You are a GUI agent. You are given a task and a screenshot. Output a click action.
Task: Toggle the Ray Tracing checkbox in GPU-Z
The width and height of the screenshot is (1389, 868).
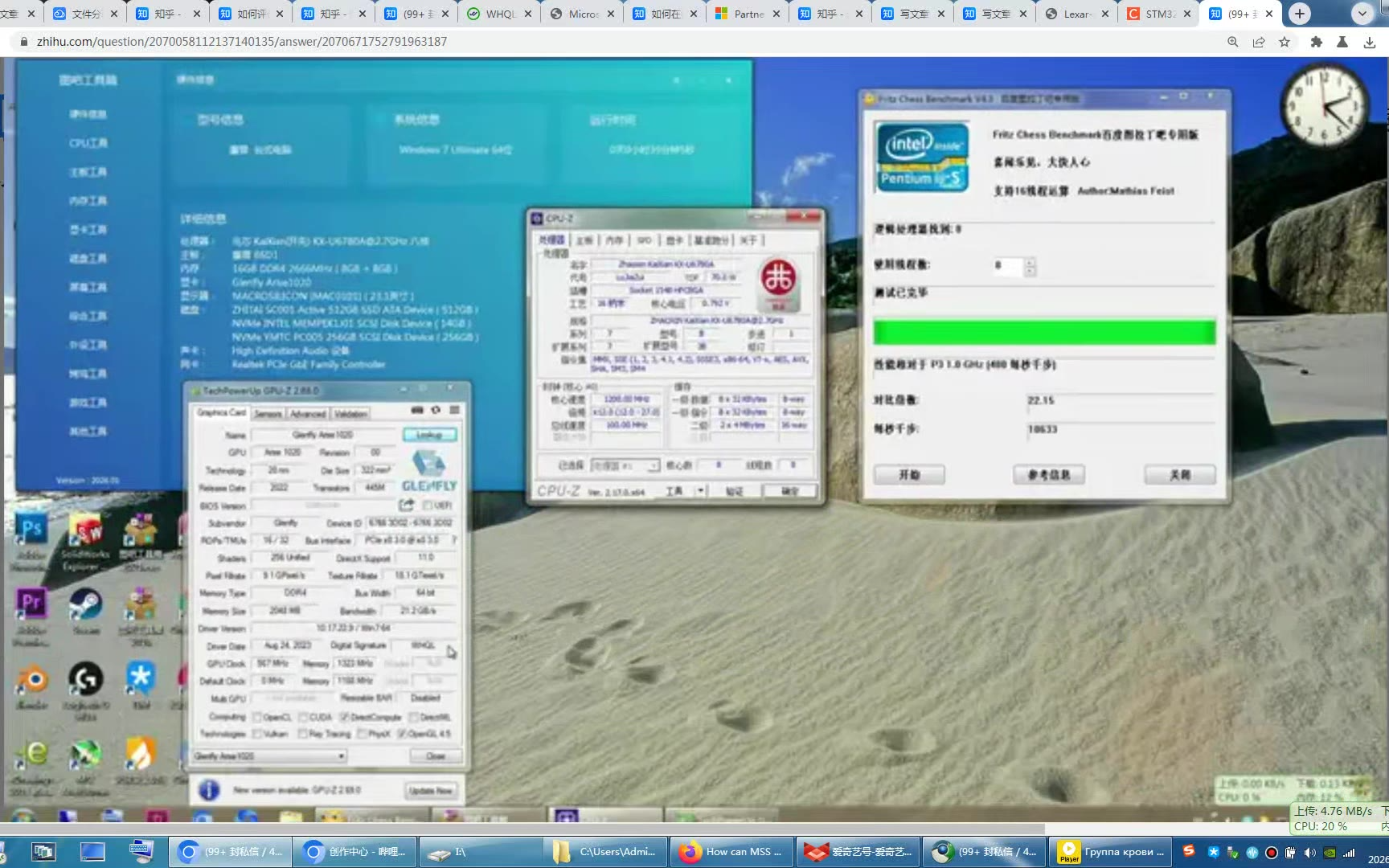pos(303,734)
